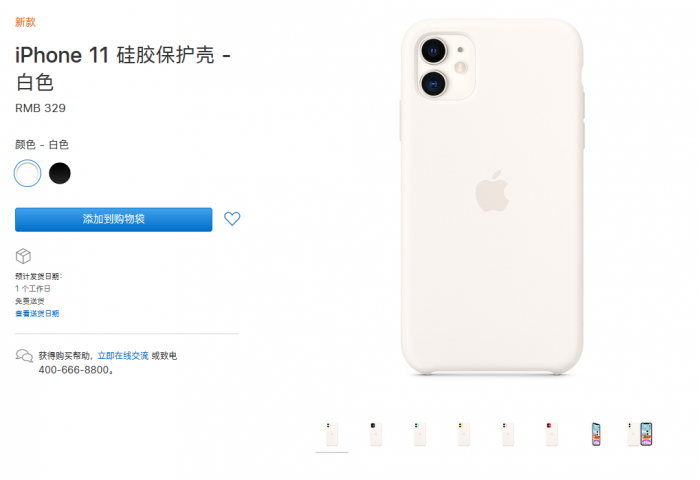Select angled iPhone front screen thumbnail
The height and width of the screenshot is (480, 700).
(596, 434)
